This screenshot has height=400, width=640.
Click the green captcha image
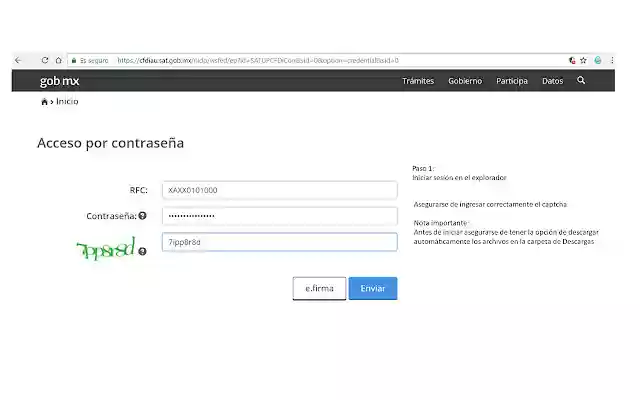106,248
